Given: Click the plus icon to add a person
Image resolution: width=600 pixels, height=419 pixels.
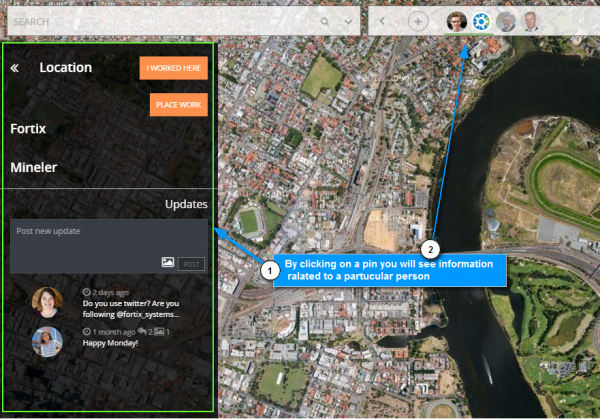Looking at the screenshot, I should [x=418, y=21].
